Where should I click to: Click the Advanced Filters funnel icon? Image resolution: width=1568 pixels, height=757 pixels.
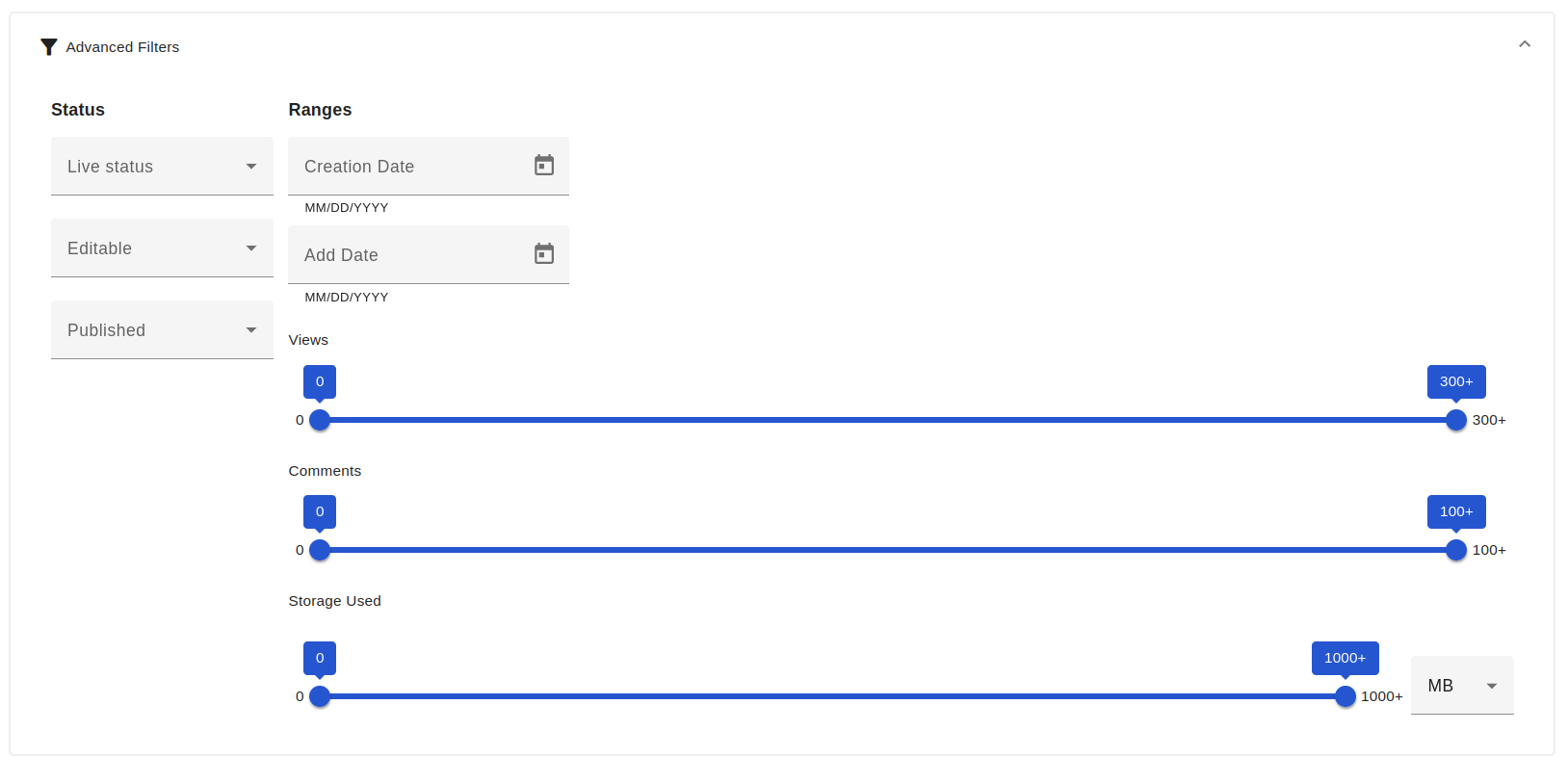pos(49,47)
